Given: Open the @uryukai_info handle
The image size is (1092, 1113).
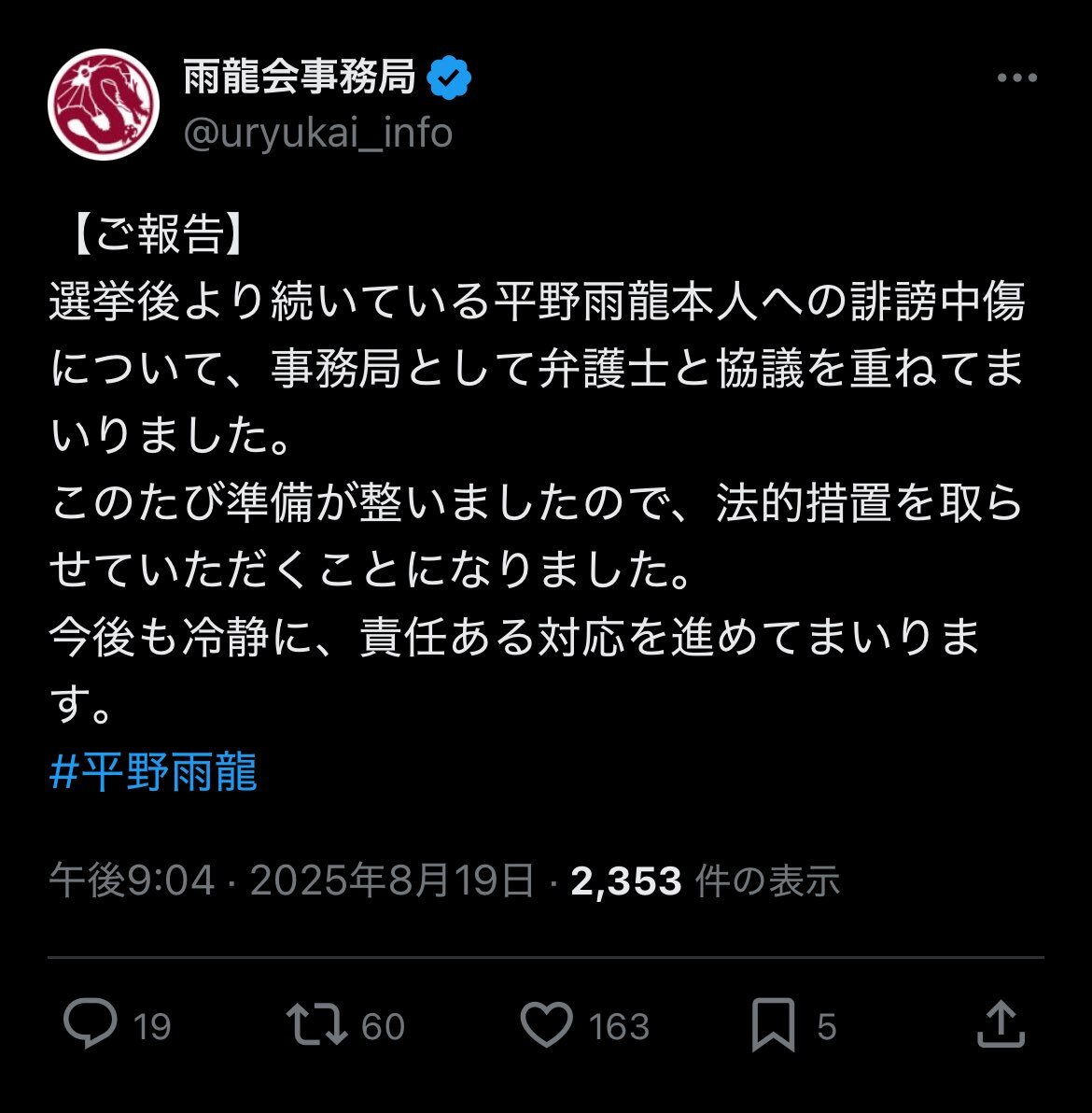Looking at the screenshot, I should point(318,133).
